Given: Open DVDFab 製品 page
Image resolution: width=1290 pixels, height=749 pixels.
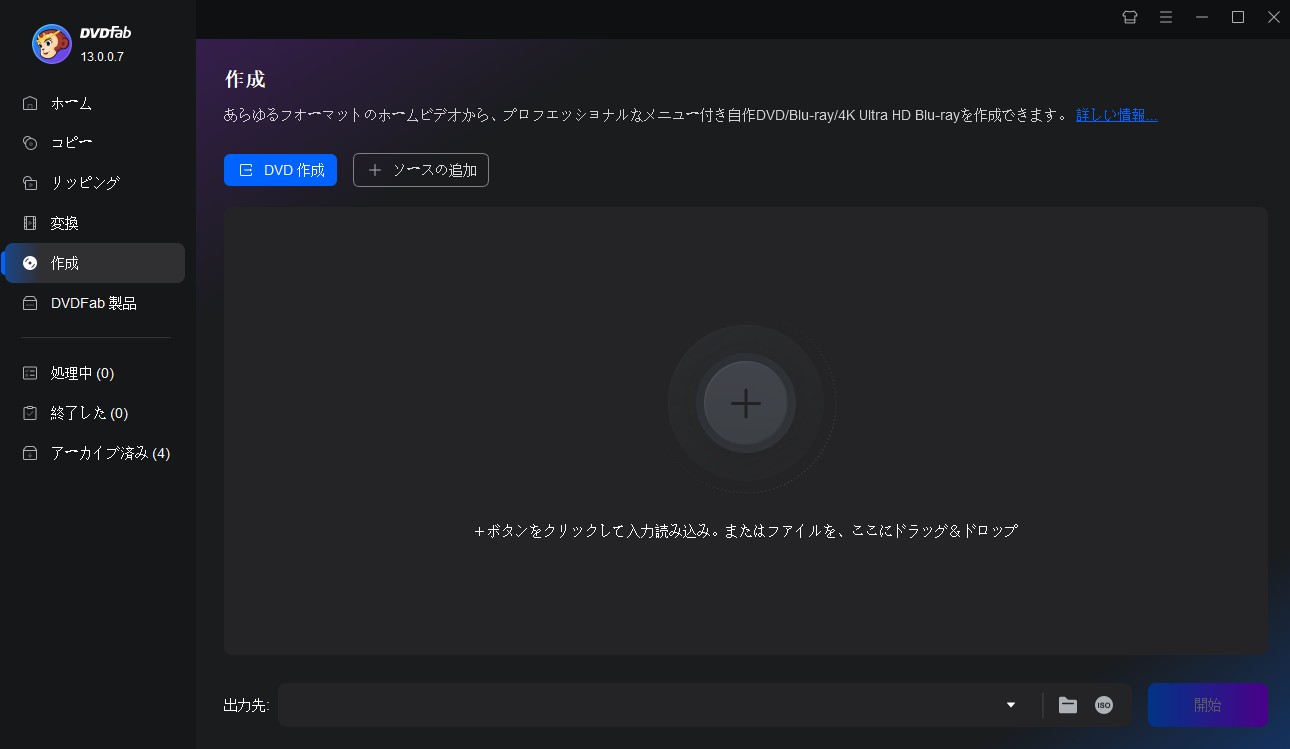Looking at the screenshot, I should pos(95,303).
